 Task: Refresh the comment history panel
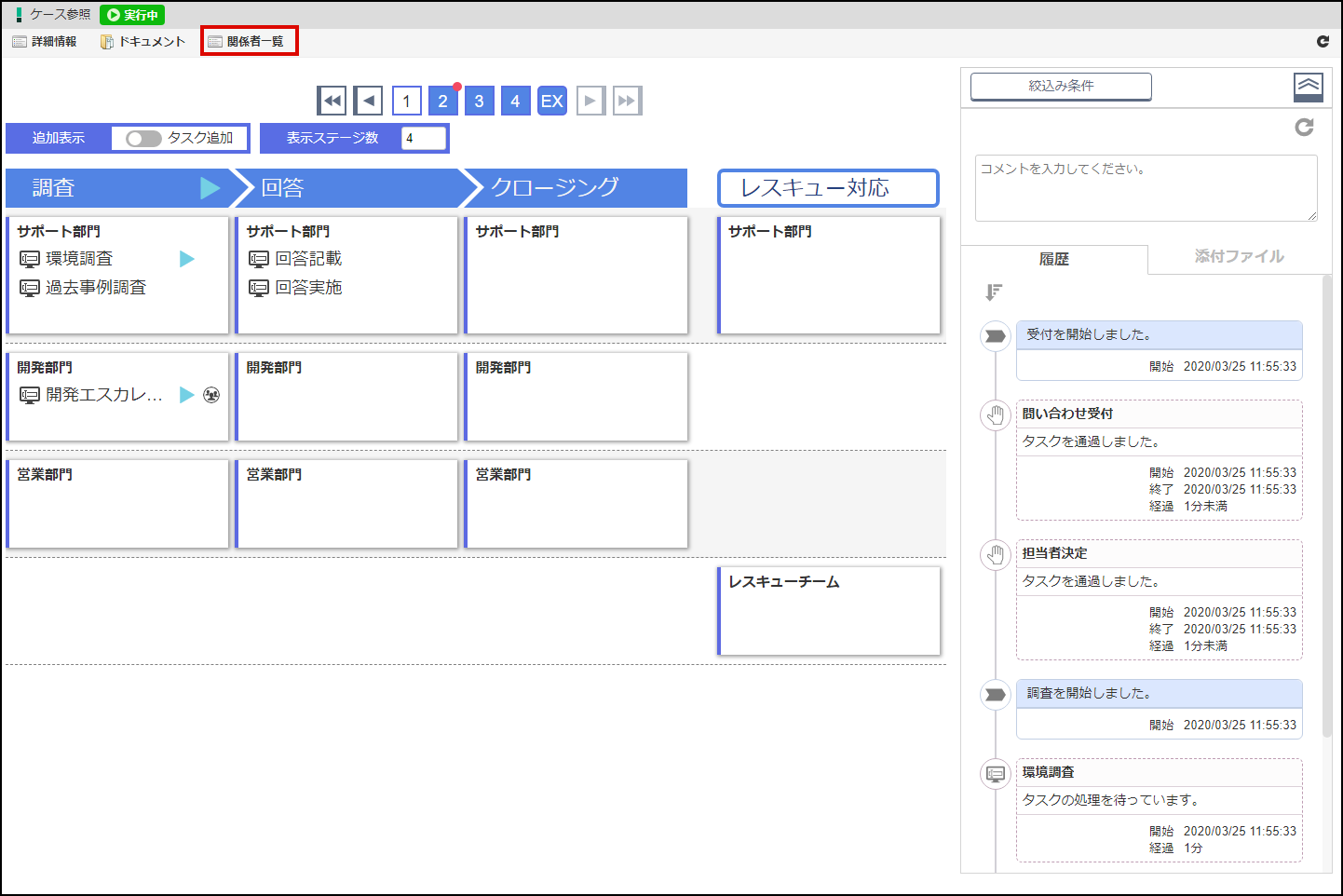[1304, 128]
